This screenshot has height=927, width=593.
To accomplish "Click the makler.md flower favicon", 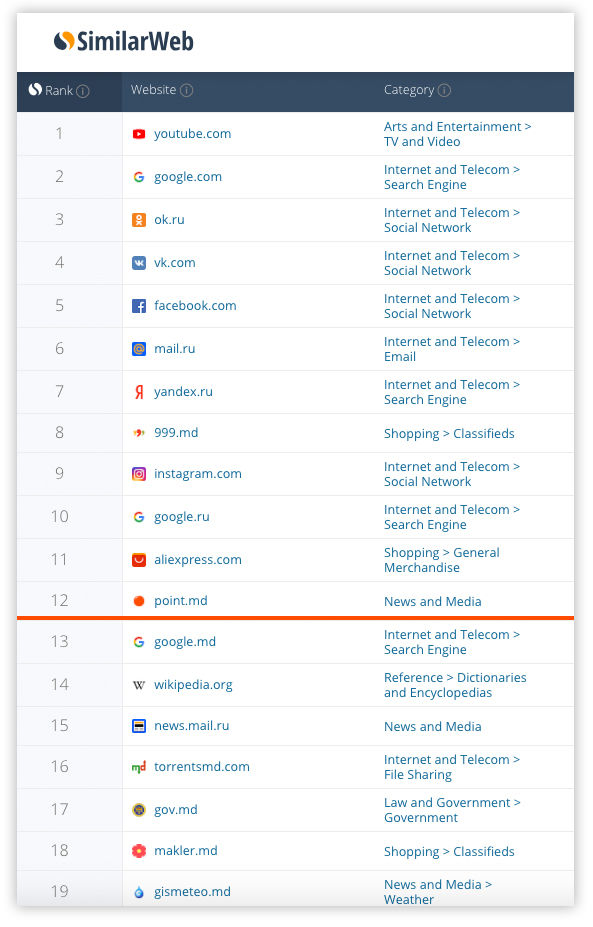I will (139, 851).
